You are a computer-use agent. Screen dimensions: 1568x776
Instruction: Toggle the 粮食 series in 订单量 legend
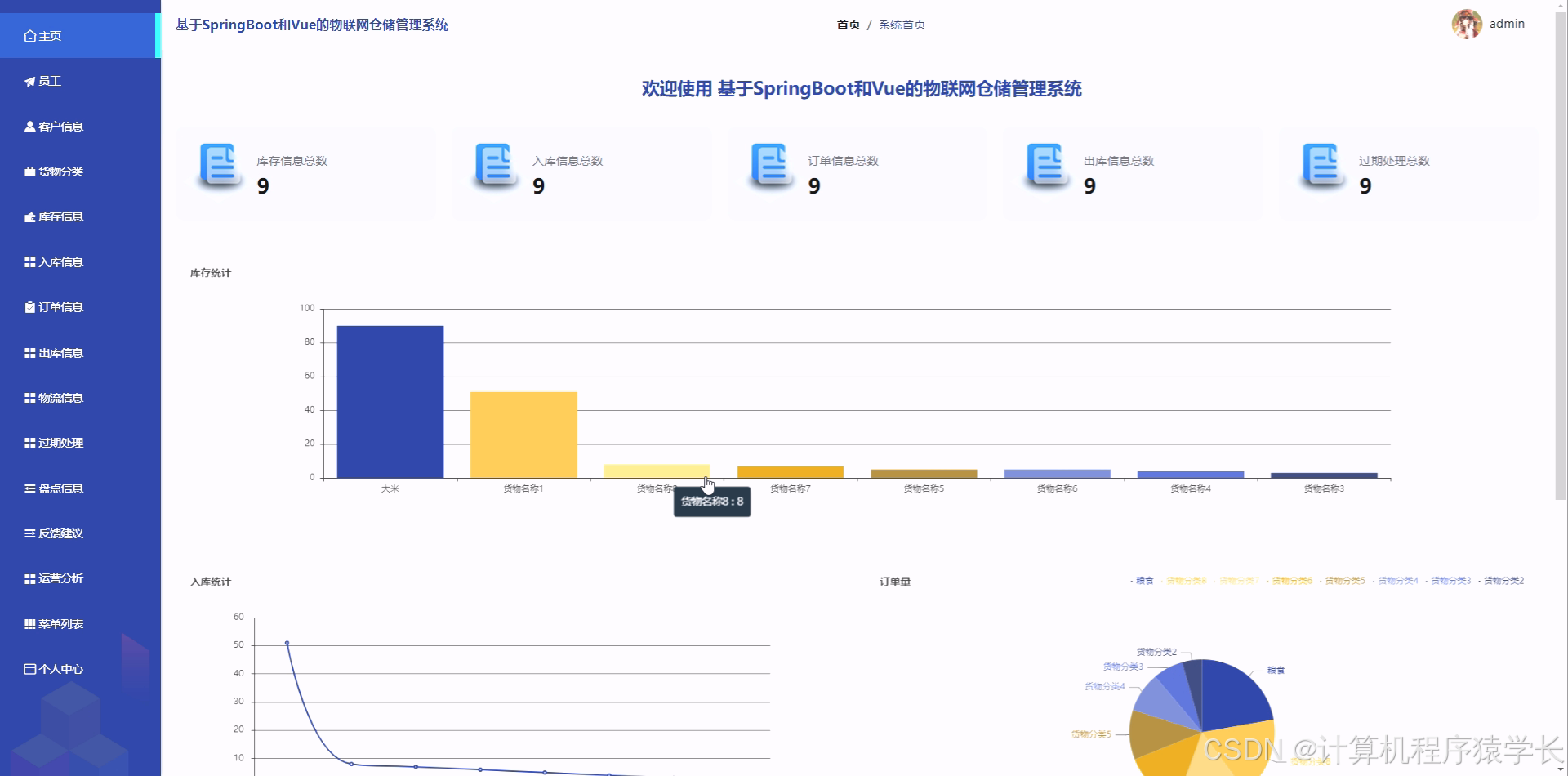tap(1142, 581)
